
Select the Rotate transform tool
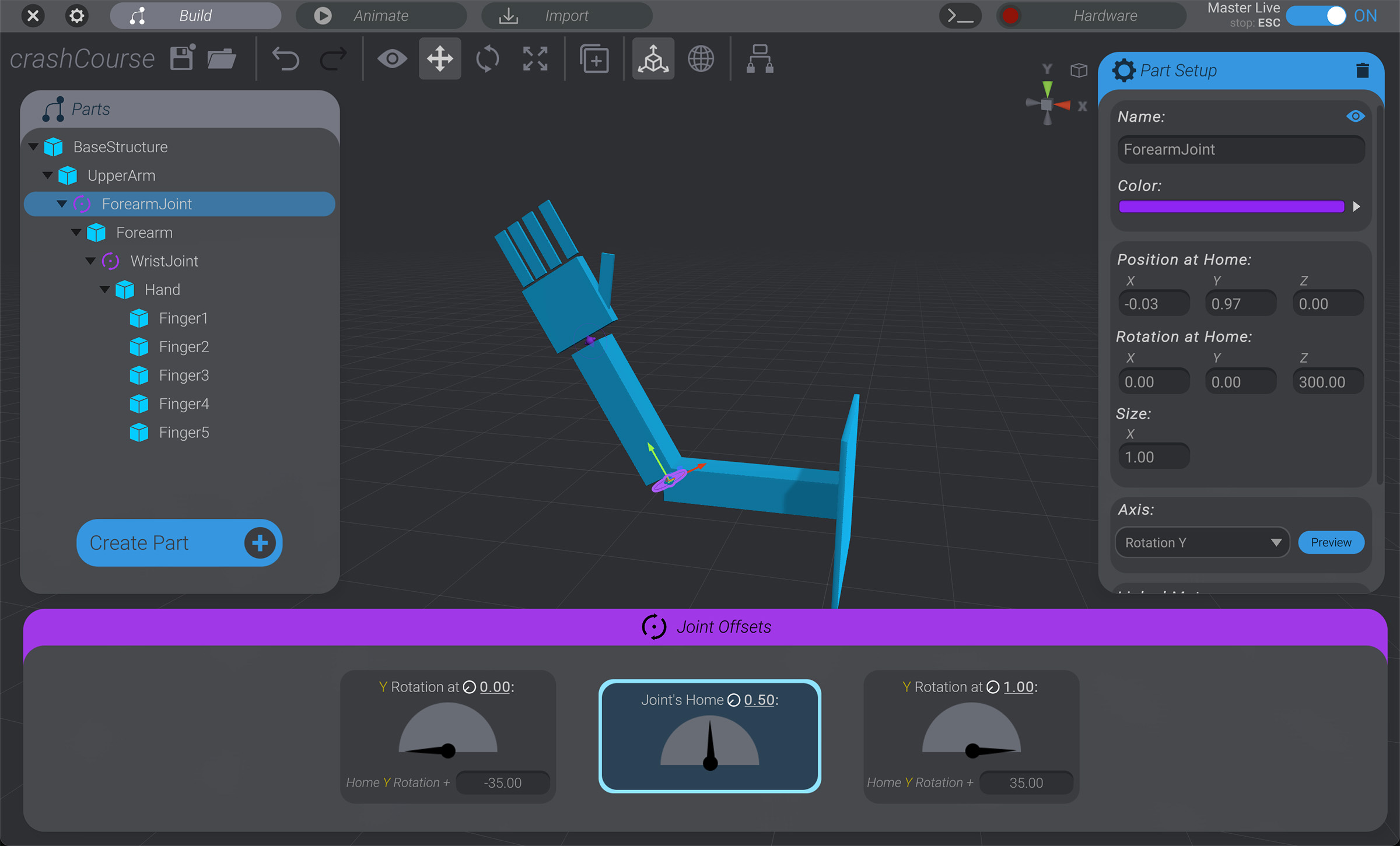pos(487,58)
